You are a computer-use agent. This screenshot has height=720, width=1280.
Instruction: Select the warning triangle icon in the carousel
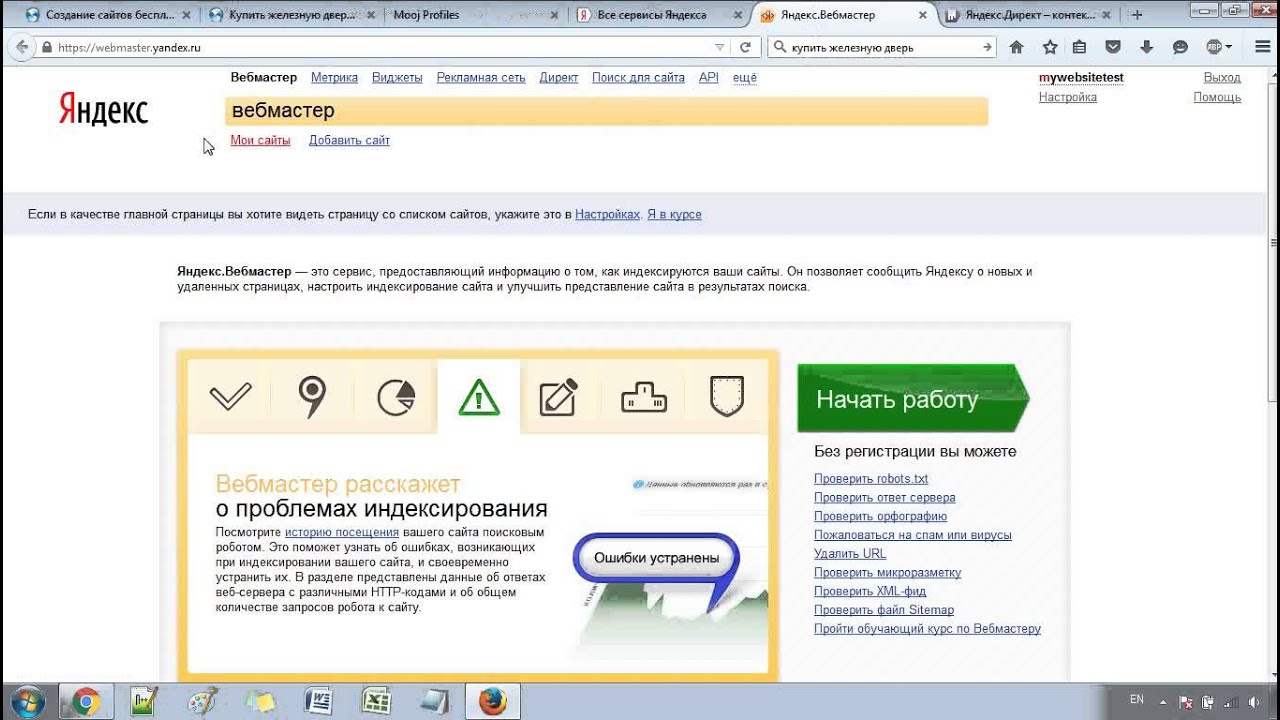[479, 397]
